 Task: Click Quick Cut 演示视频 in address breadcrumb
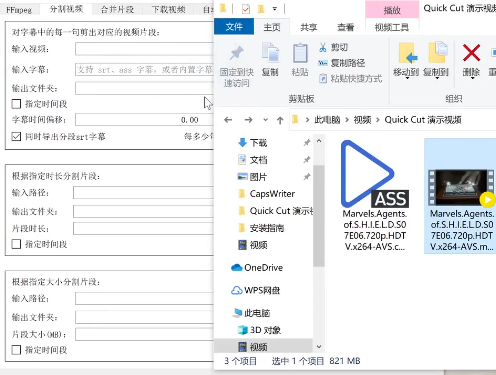(x=423, y=120)
